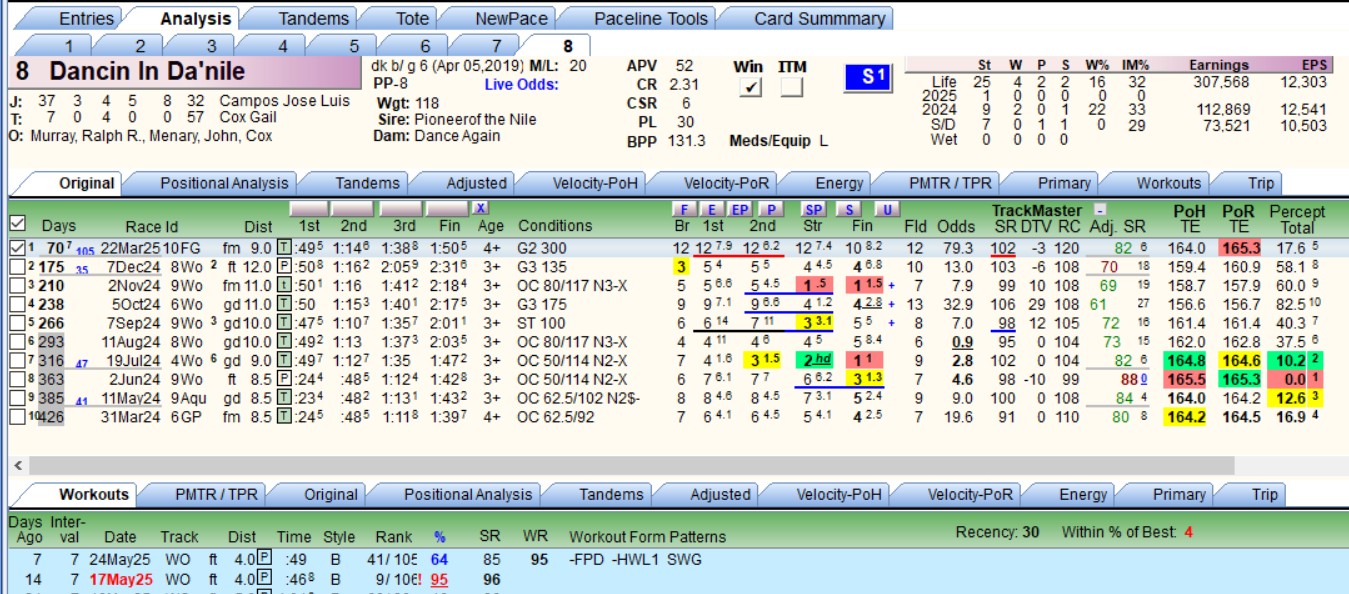Click the SP filter button above Str

(x=815, y=209)
